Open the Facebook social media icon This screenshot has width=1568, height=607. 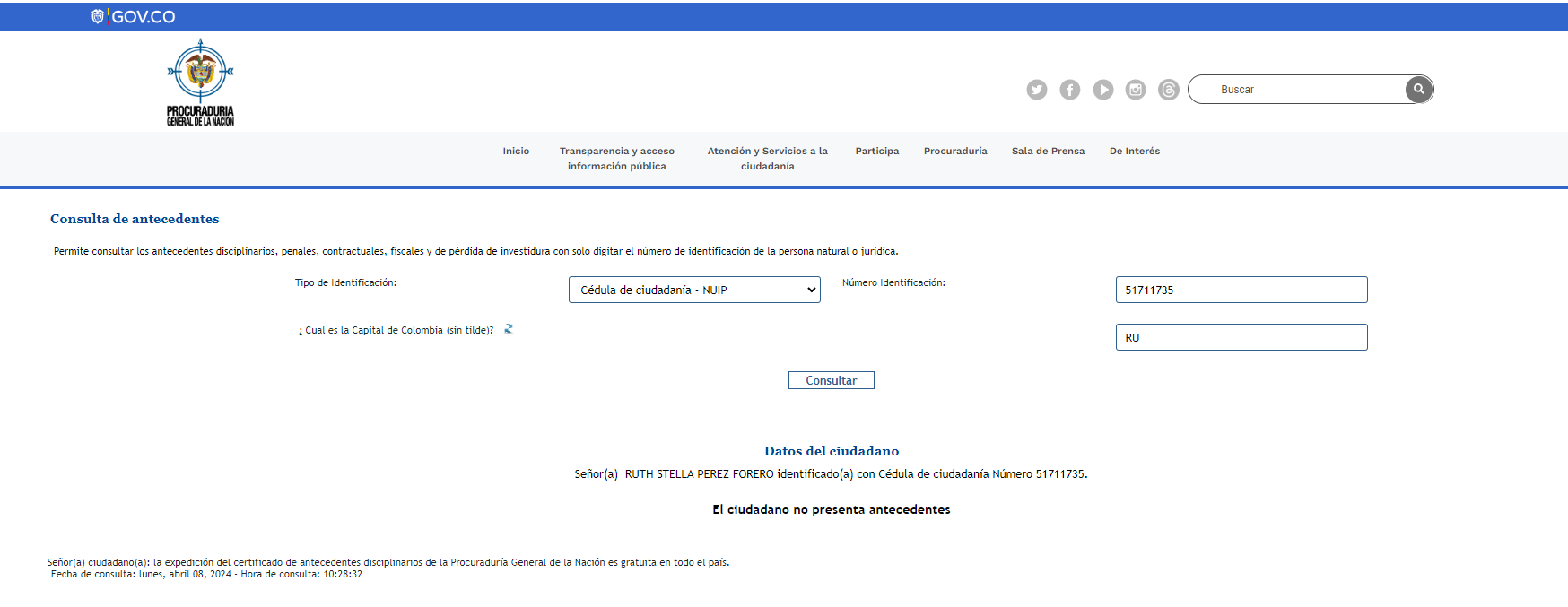[1069, 90]
